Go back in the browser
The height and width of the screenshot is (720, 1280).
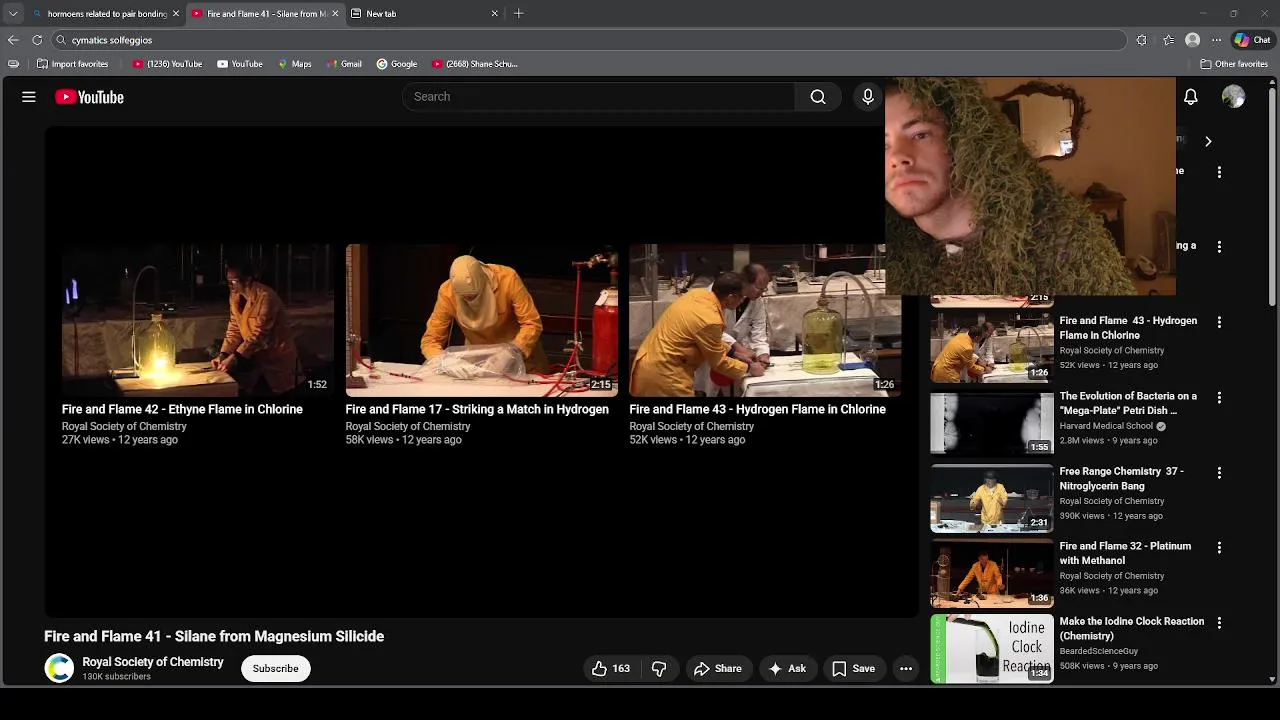(x=13, y=40)
